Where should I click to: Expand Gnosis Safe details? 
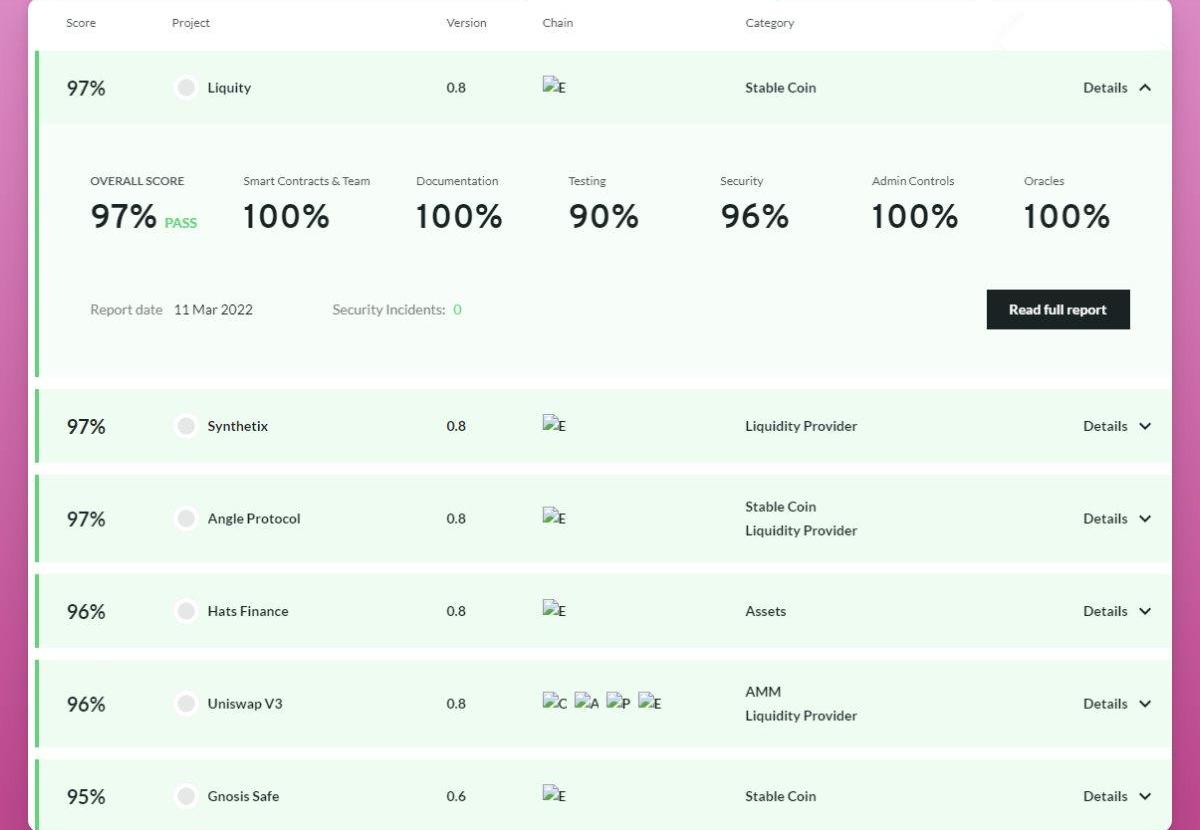[1117, 797]
